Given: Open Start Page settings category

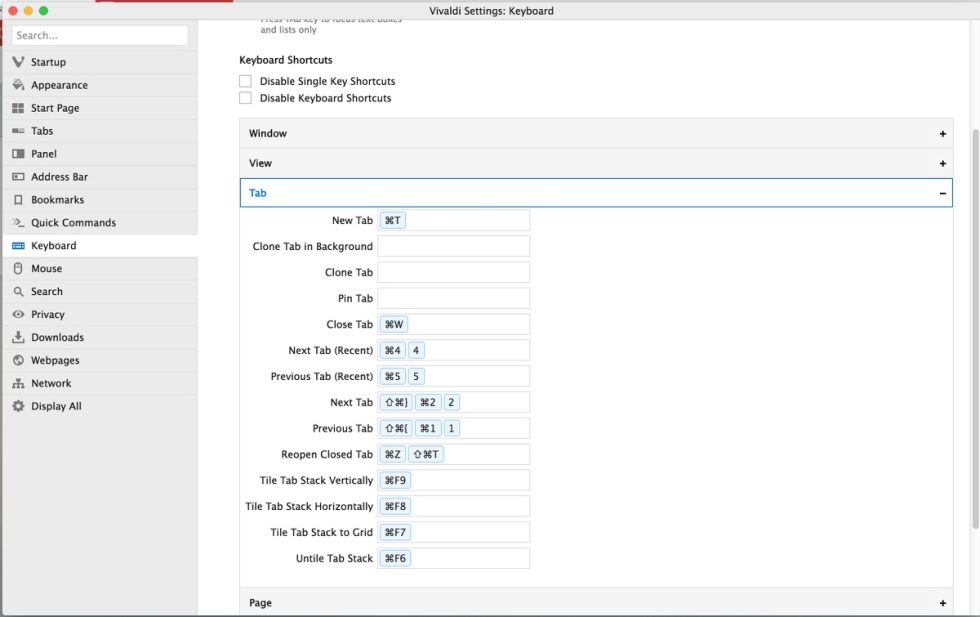Looking at the screenshot, I should [100, 108].
